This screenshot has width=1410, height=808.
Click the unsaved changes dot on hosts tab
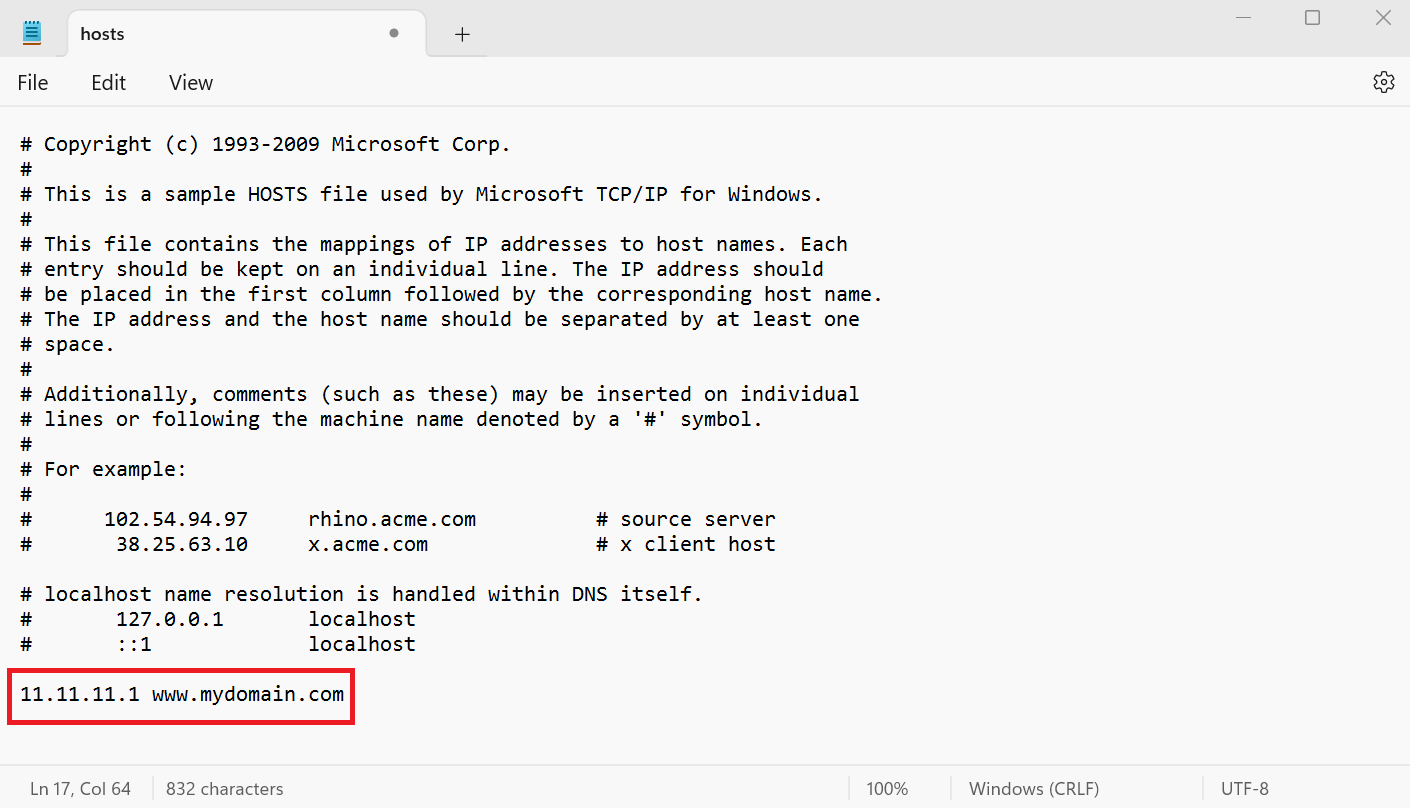393,33
